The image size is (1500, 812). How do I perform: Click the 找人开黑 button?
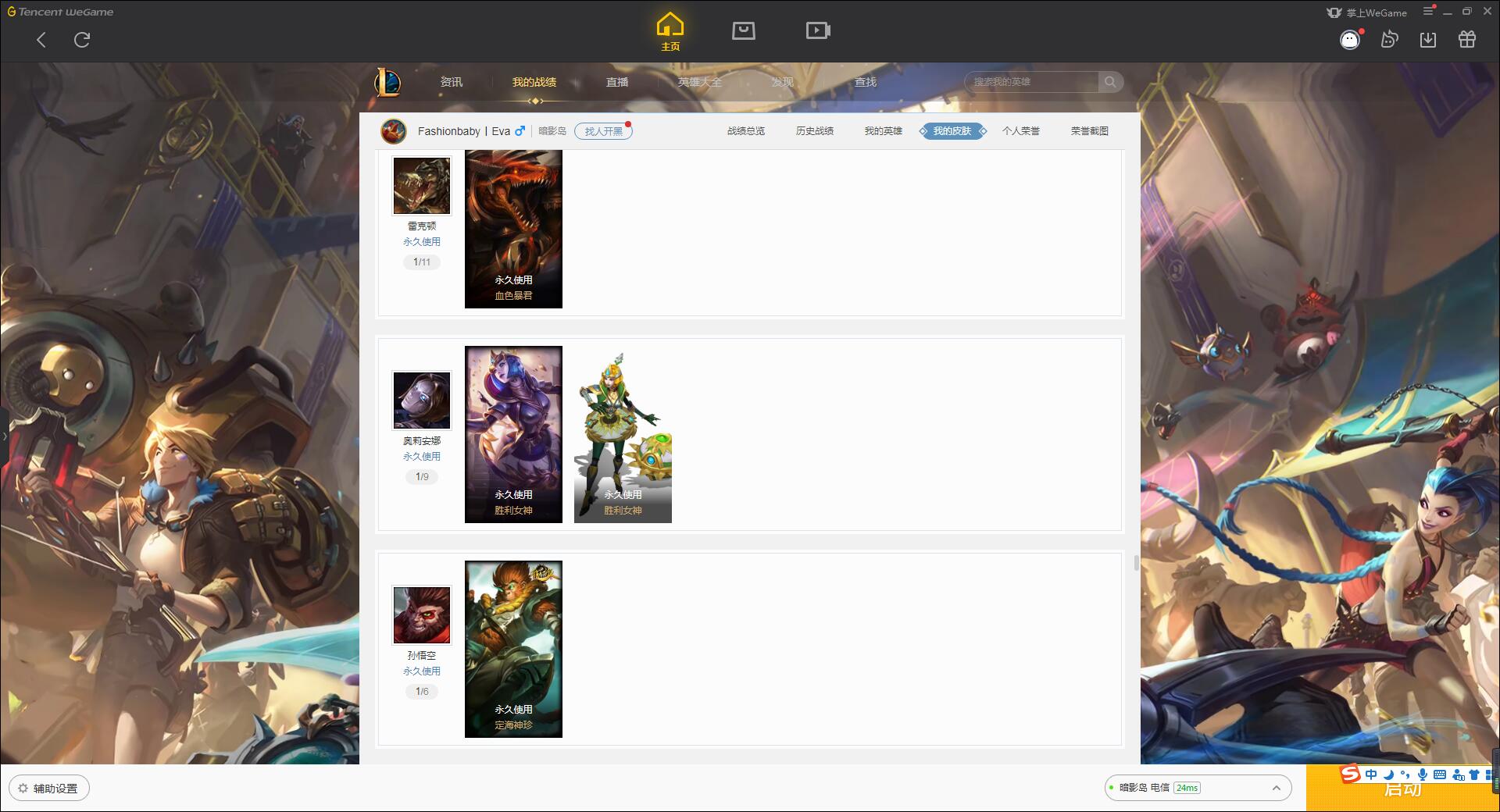tap(603, 131)
